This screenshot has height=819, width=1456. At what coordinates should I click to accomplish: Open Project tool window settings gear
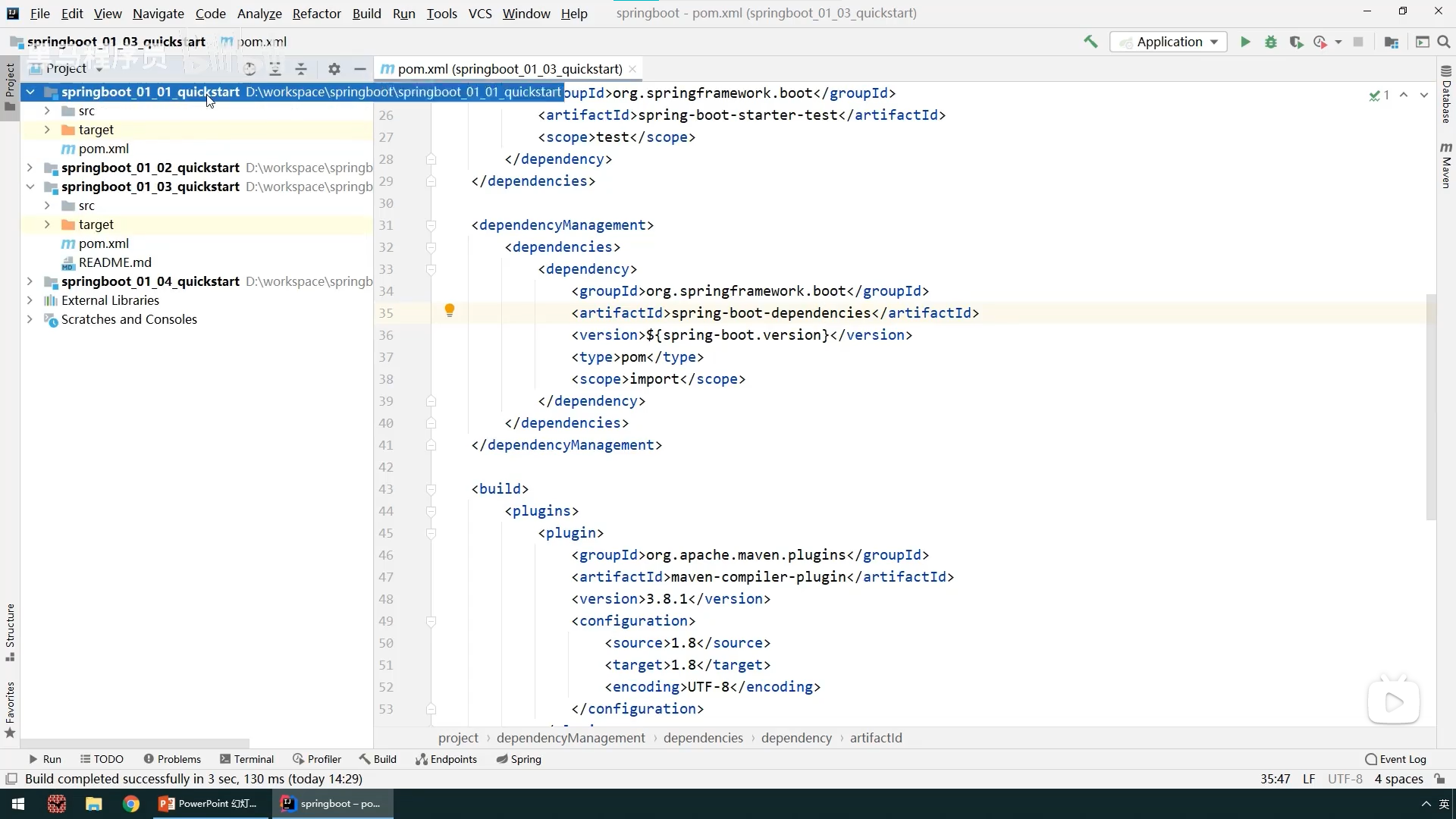coord(334,69)
